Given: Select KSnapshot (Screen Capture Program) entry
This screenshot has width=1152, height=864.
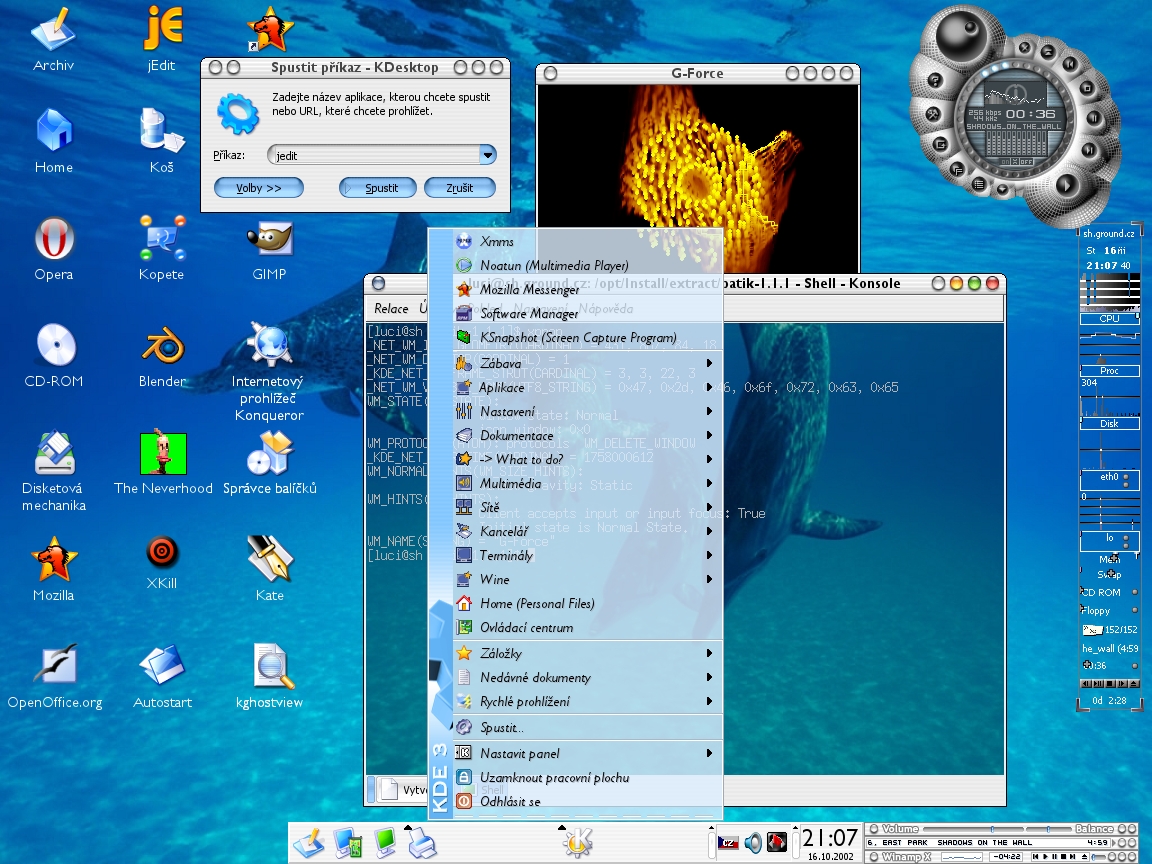Looking at the screenshot, I should (x=588, y=337).
